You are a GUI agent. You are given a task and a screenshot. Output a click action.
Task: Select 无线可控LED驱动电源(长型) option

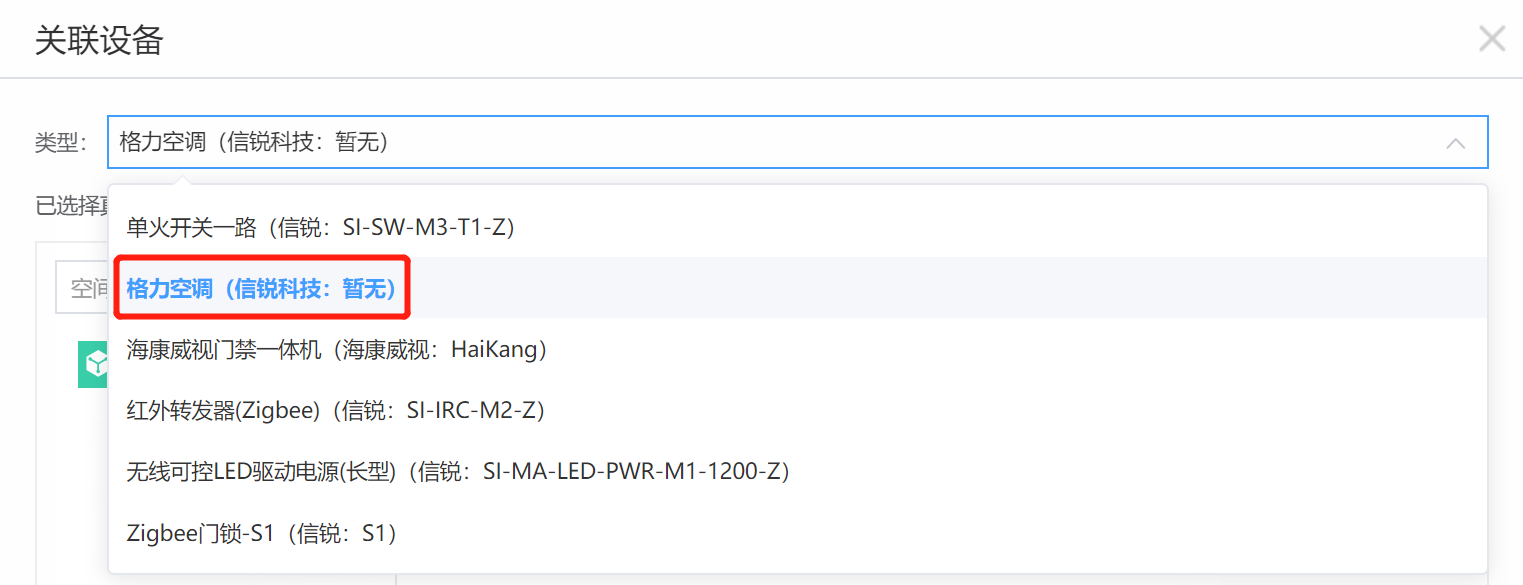tap(798, 471)
